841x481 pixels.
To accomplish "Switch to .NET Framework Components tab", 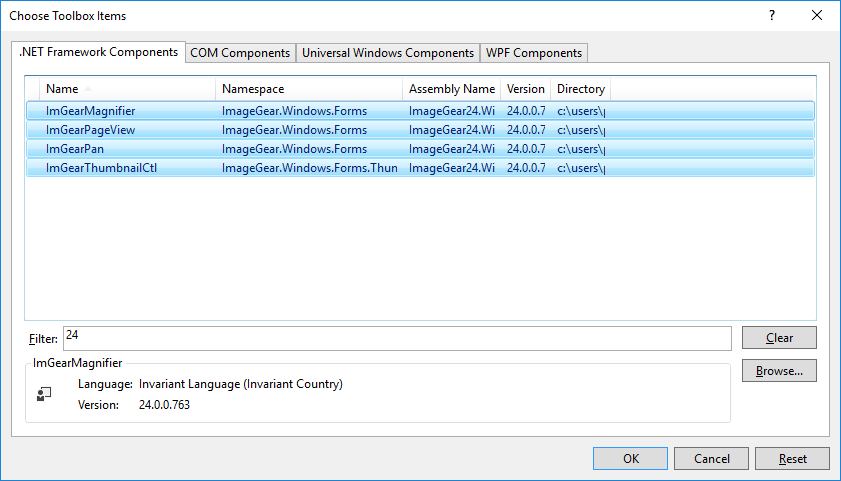I will click(x=99, y=52).
